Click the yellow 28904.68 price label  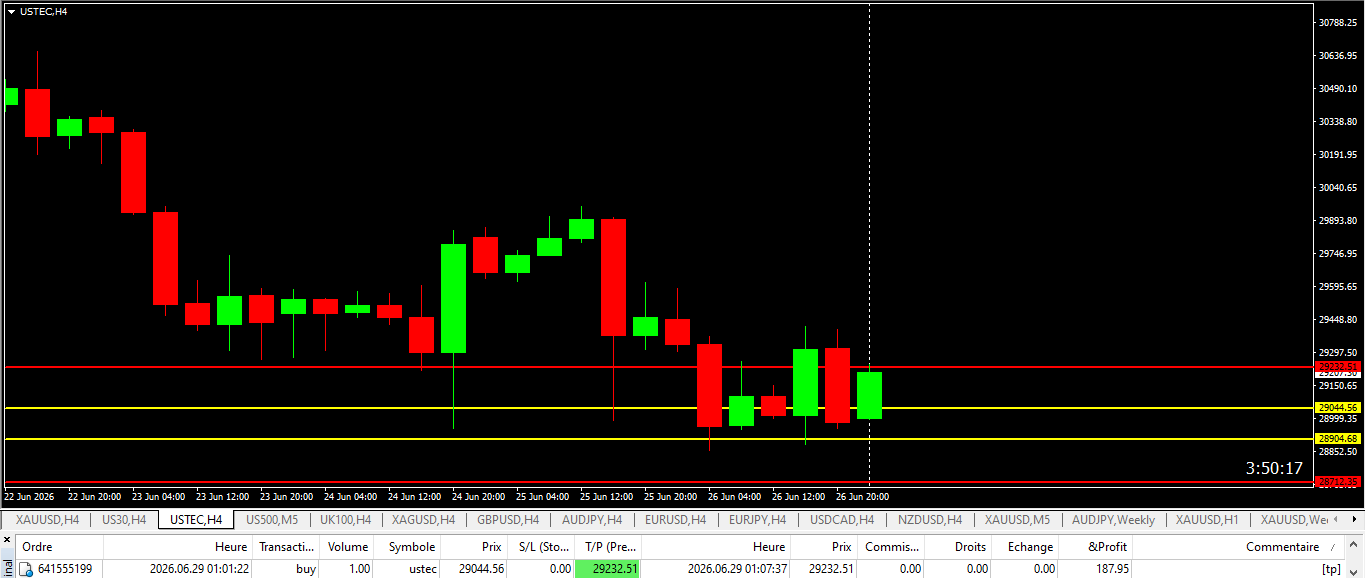(x=1337, y=439)
